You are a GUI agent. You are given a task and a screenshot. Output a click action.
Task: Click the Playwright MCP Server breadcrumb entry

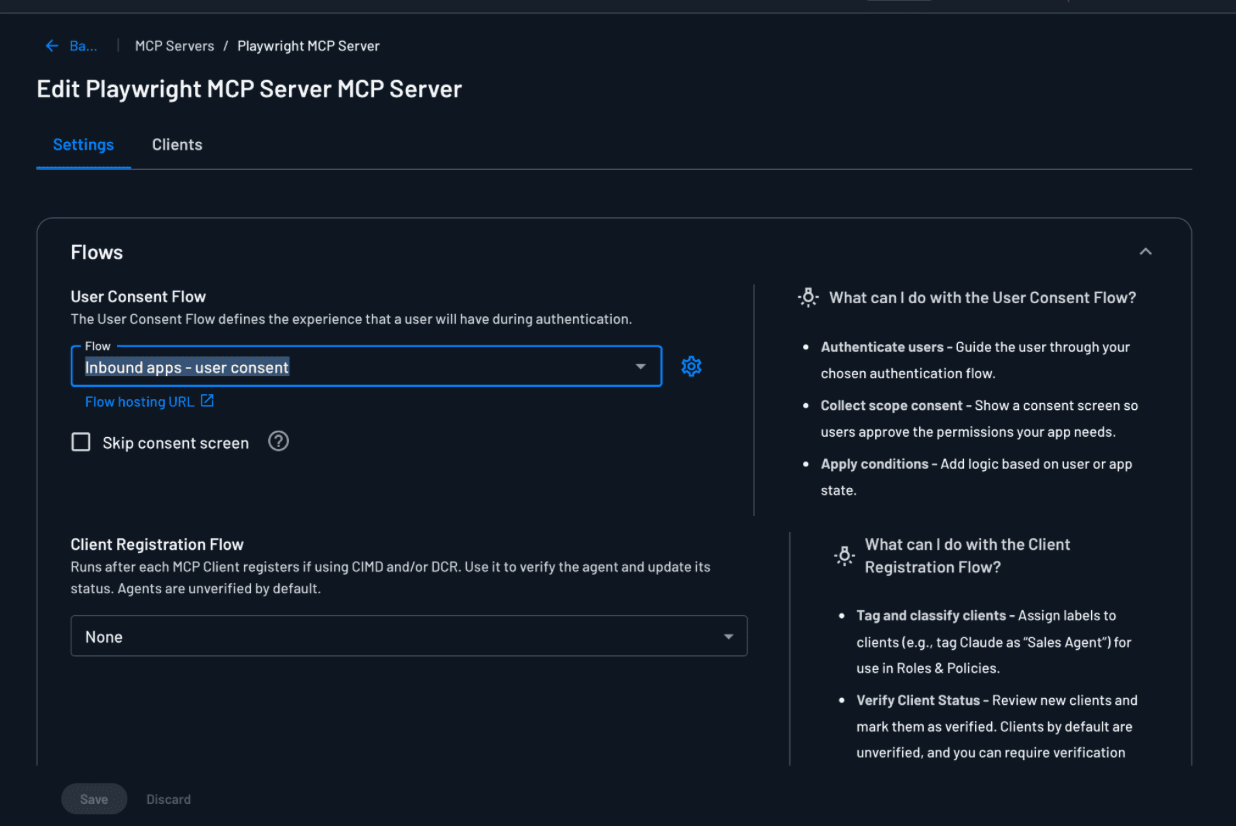(308, 45)
